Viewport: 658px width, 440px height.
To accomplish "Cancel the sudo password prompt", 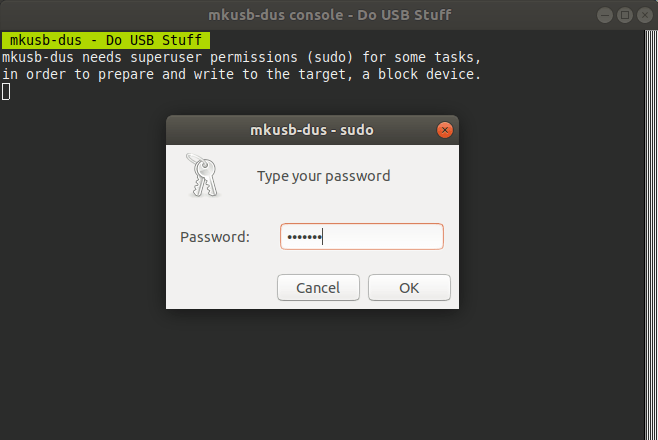I will pos(318,288).
